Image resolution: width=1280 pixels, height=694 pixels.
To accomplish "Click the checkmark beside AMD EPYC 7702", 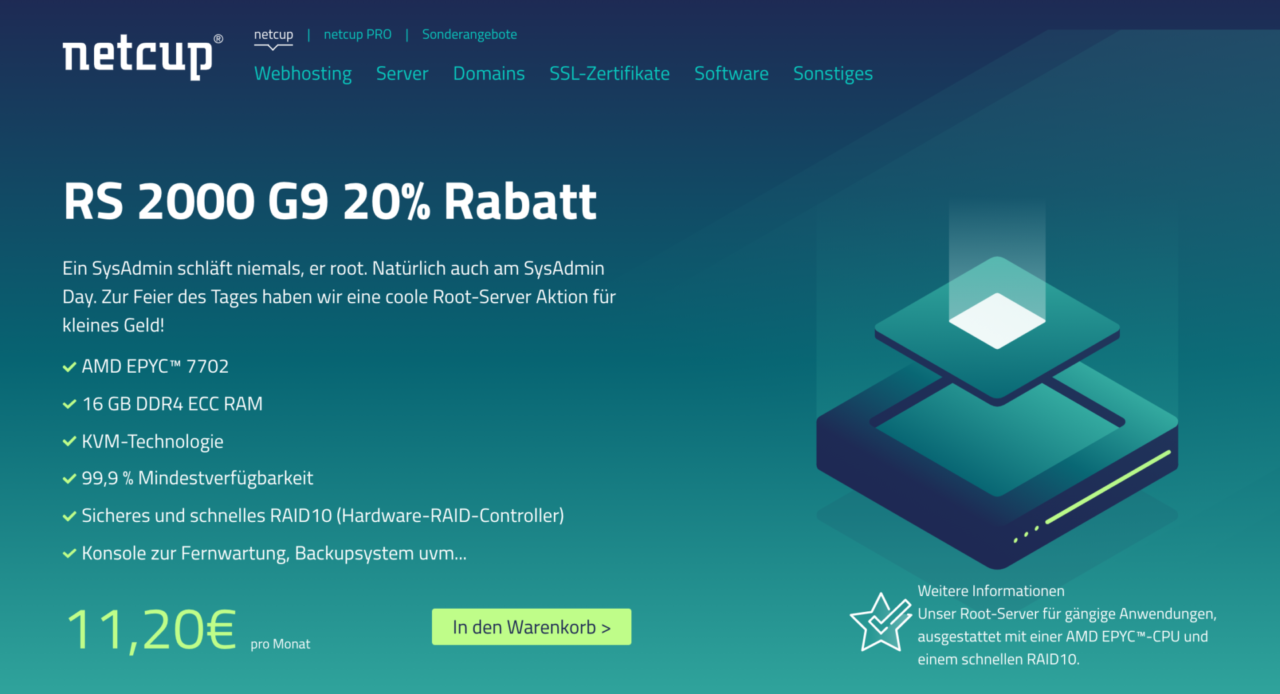I will pyautogui.click(x=69, y=368).
